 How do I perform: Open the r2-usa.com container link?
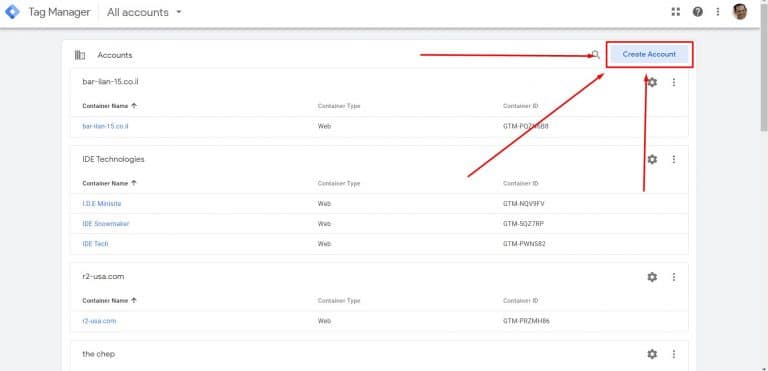(x=99, y=321)
